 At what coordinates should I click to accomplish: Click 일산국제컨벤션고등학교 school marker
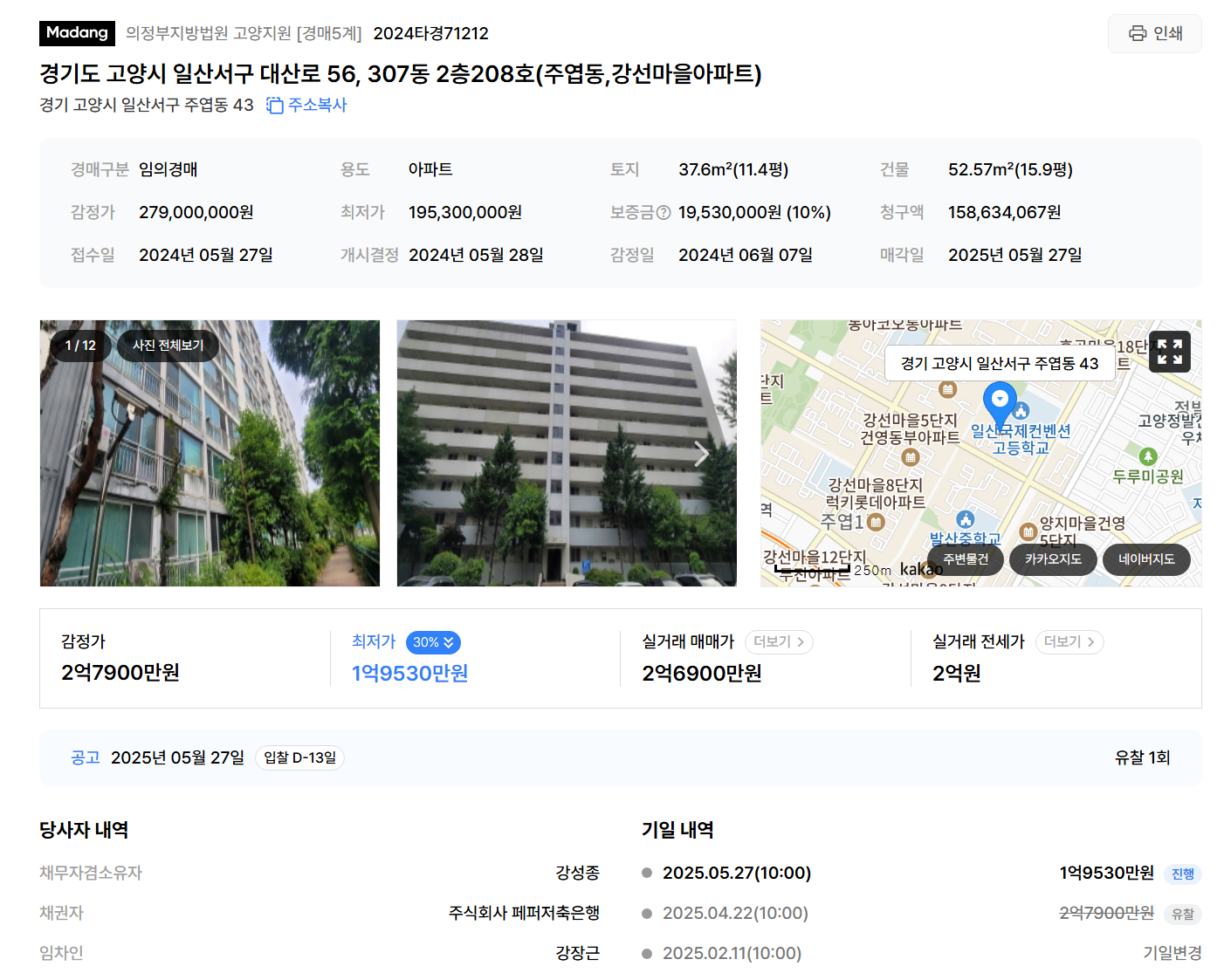point(1021,410)
